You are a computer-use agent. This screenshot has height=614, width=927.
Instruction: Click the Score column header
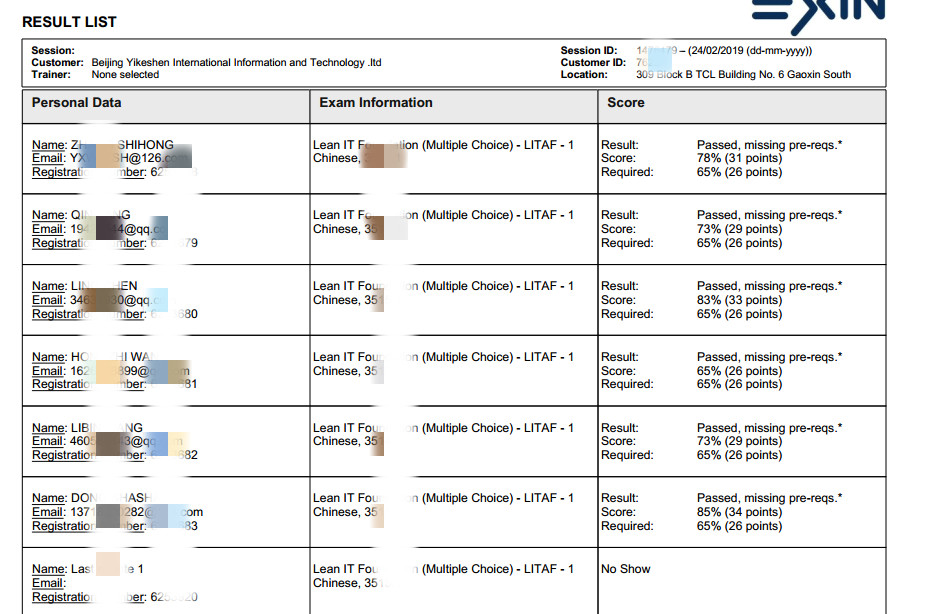click(x=626, y=103)
